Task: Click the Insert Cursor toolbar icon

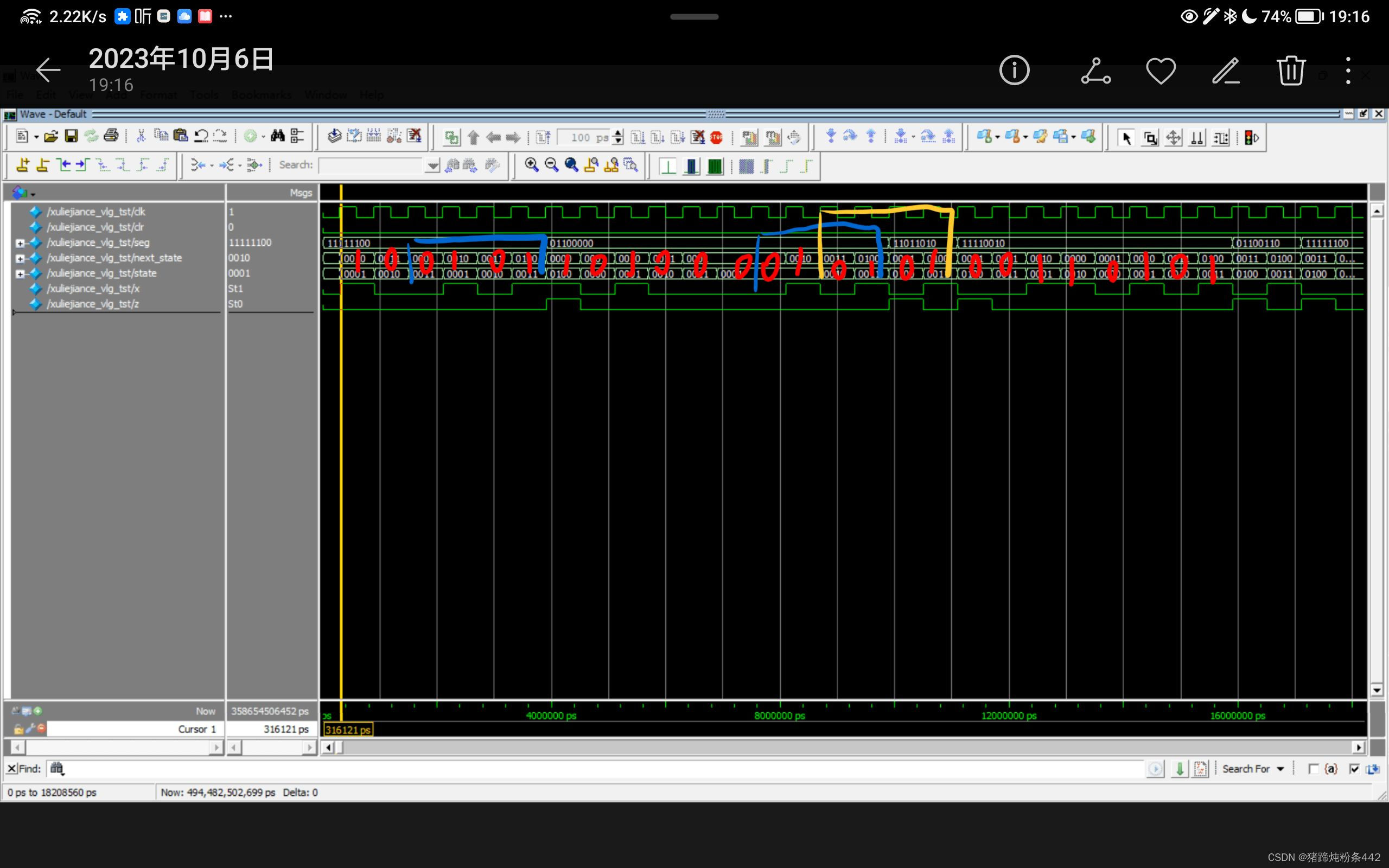Action: 23,165
